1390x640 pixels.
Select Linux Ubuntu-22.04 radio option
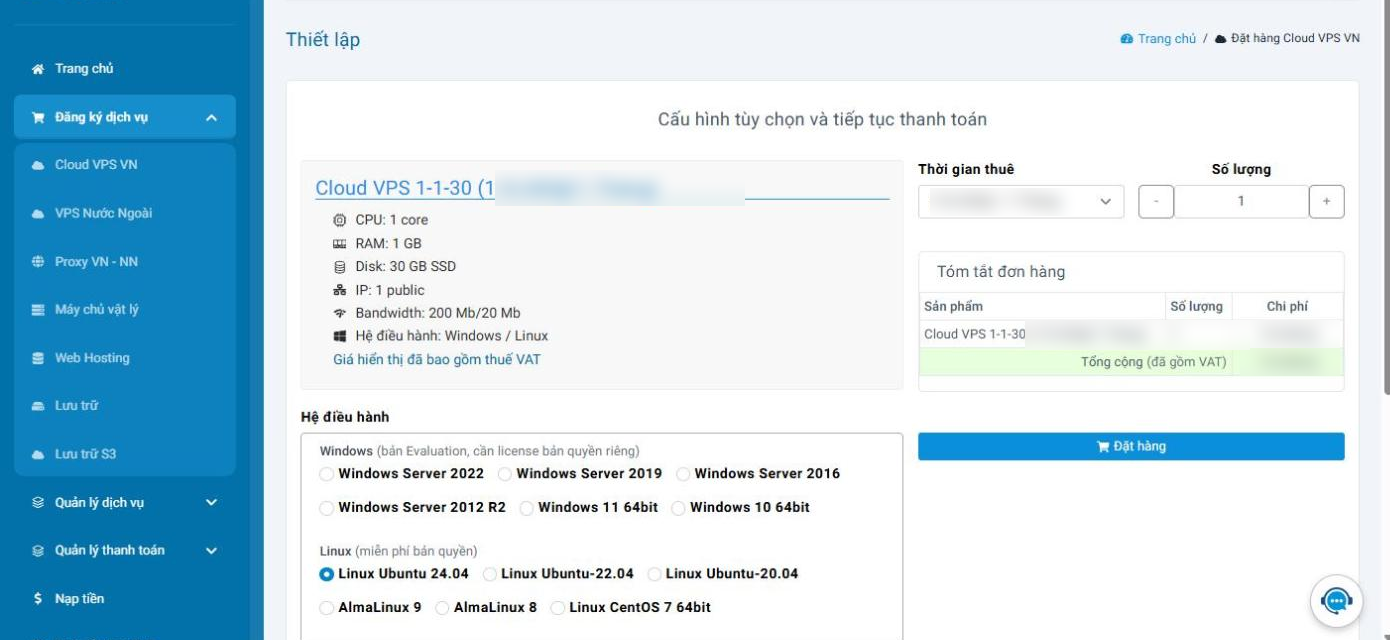click(490, 574)
